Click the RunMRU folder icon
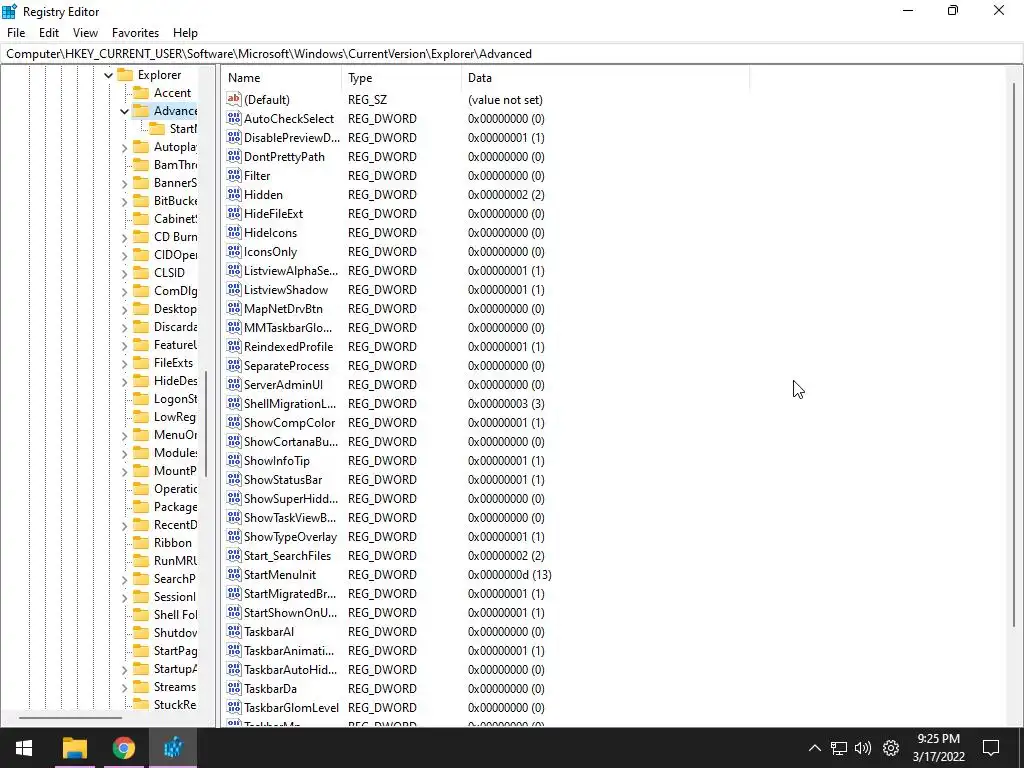This screenshot has height=768, width=1024. 141,560
